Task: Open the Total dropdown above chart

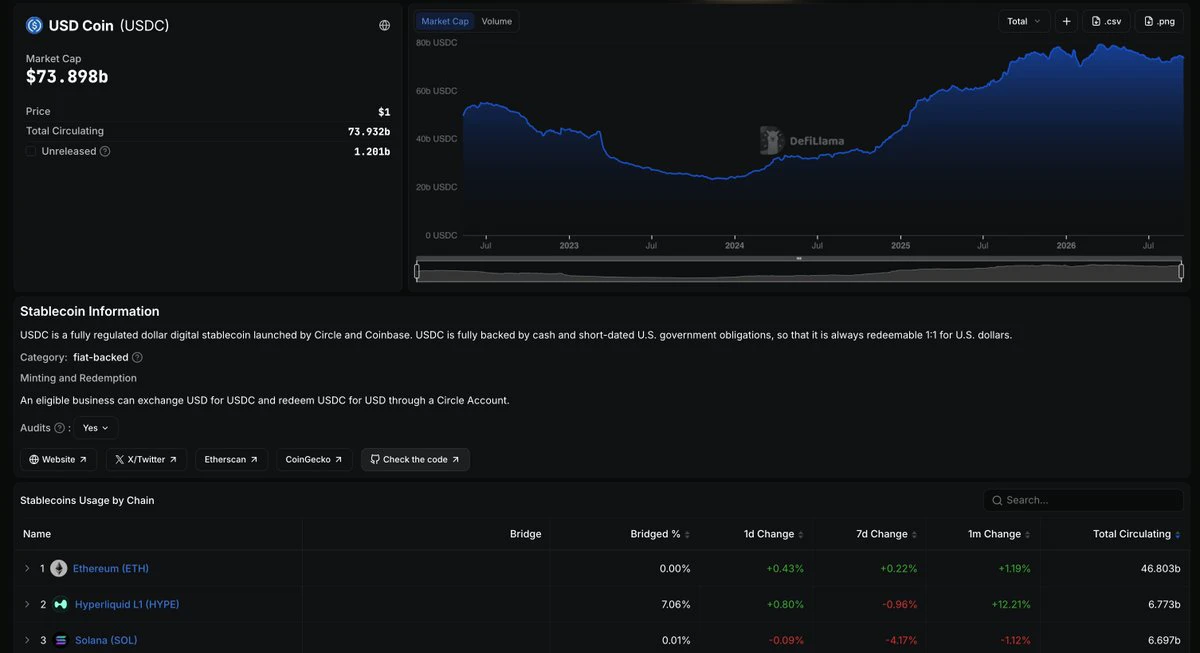Action: click(1024, 21)
